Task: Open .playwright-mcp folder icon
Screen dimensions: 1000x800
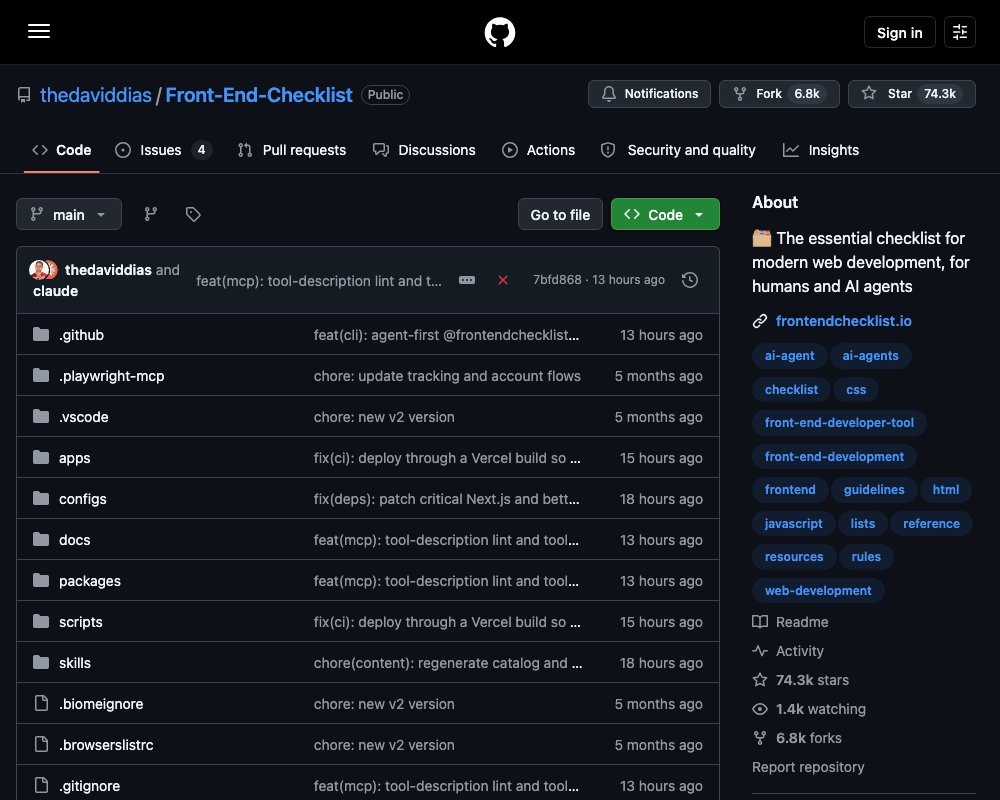Action: coord(41,375)
